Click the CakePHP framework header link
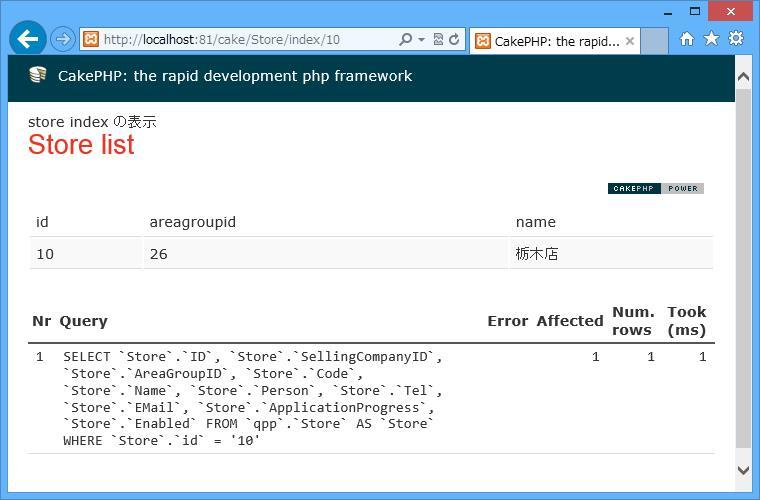The image size is (760, 500). 235,76
